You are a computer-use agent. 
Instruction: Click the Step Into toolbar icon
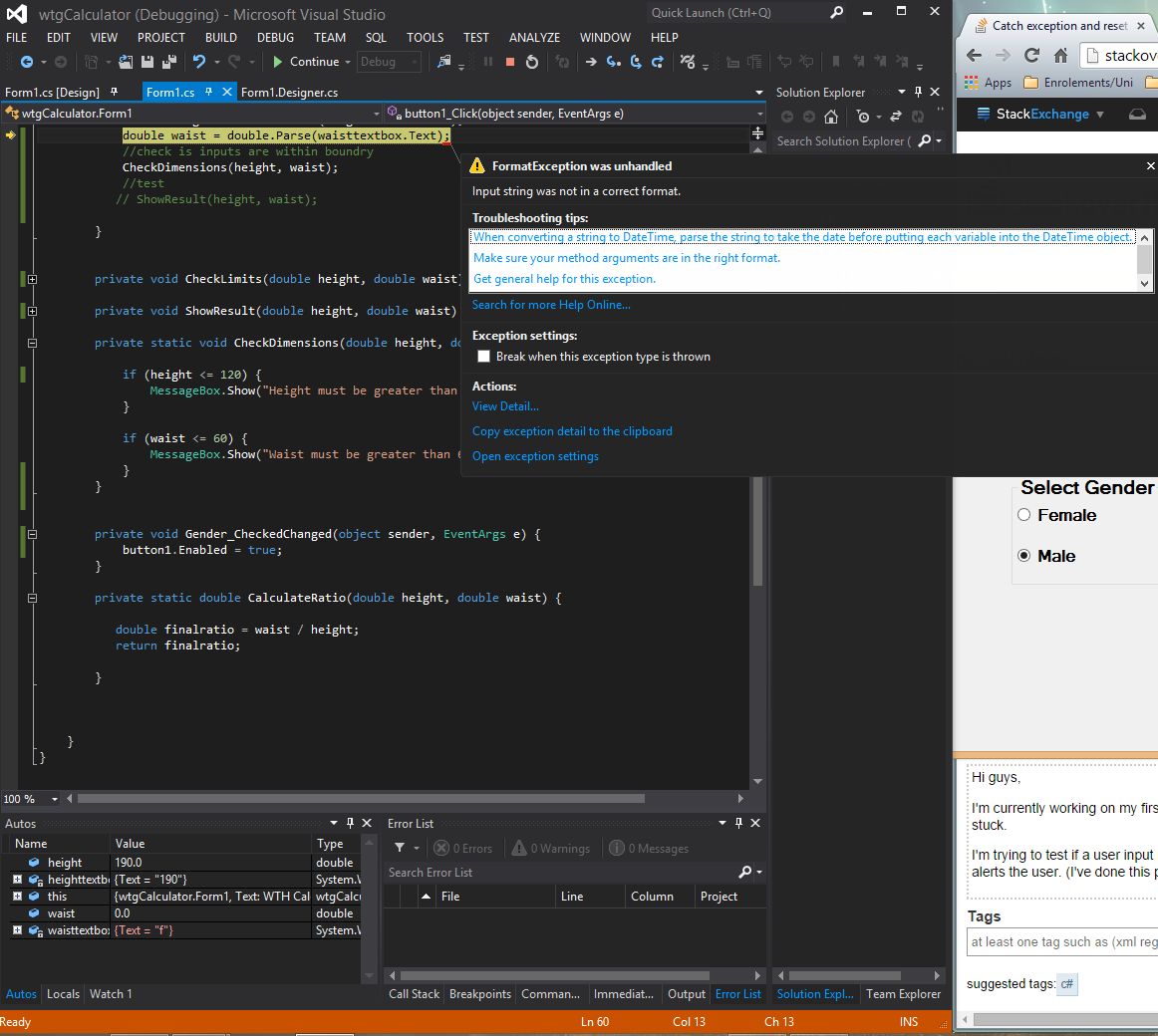point(613,62)
